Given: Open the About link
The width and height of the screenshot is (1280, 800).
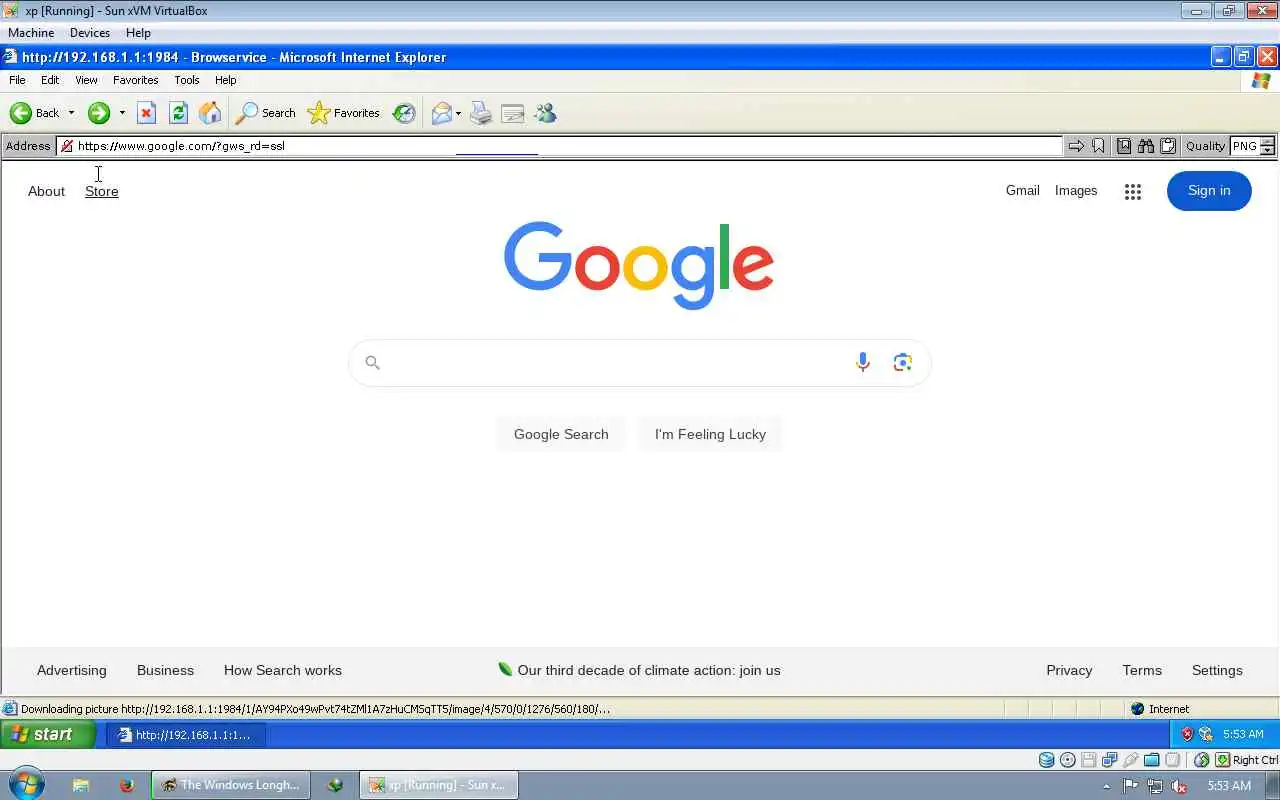Looking at the screenshot, I should tap(46, 191).
